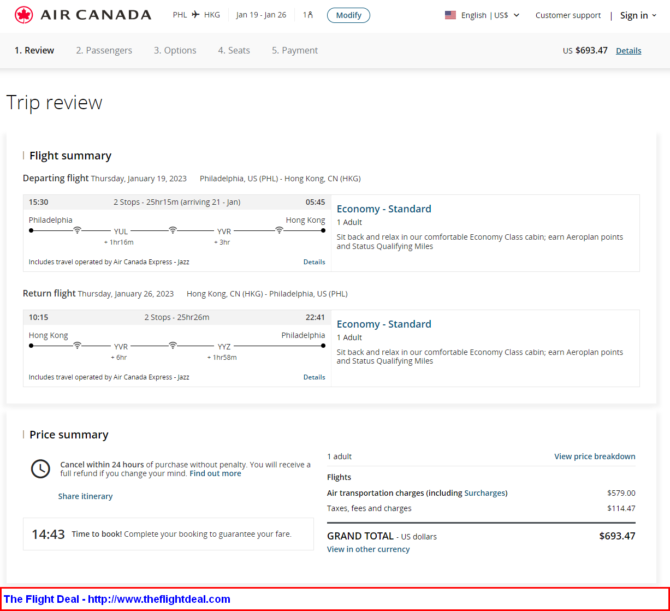Expand the Sign in dropdown

(x=638, y=15)
